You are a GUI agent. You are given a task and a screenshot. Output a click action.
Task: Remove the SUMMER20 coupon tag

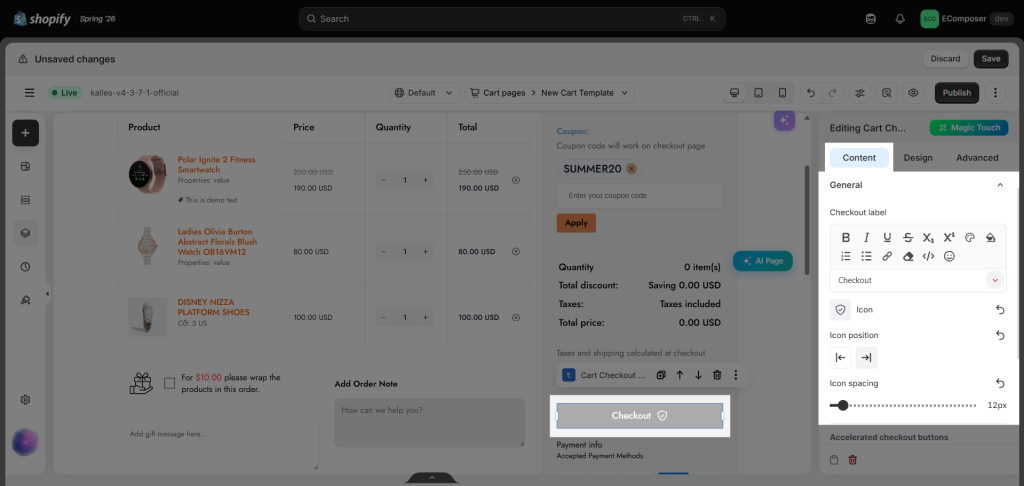[x=632, y=169]
